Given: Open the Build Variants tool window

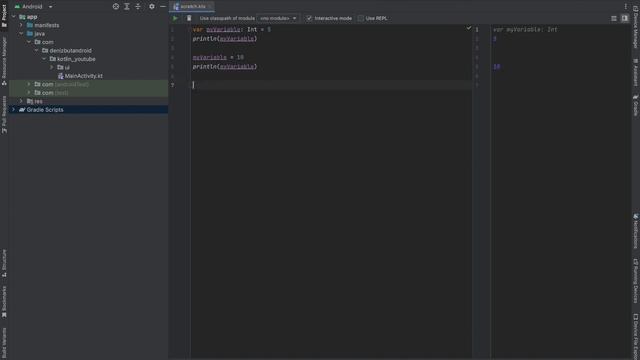Looking at the screenshot, I should tap(4, 343).
